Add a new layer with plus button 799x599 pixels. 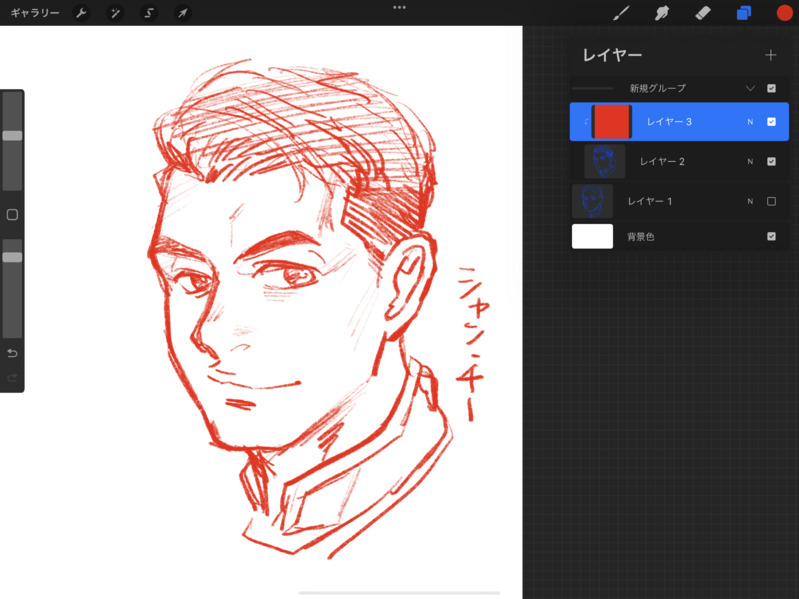click(x=770, y=55)
